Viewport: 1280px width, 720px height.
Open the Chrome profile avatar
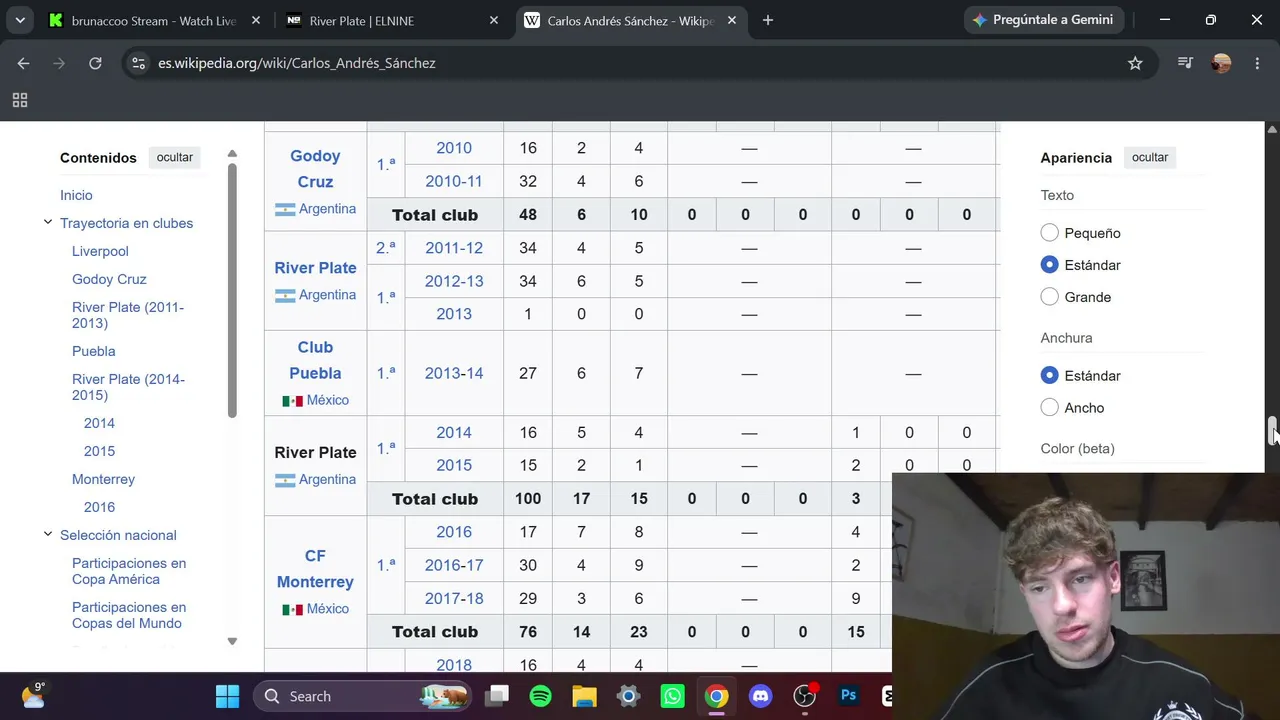click(1221, 63)
